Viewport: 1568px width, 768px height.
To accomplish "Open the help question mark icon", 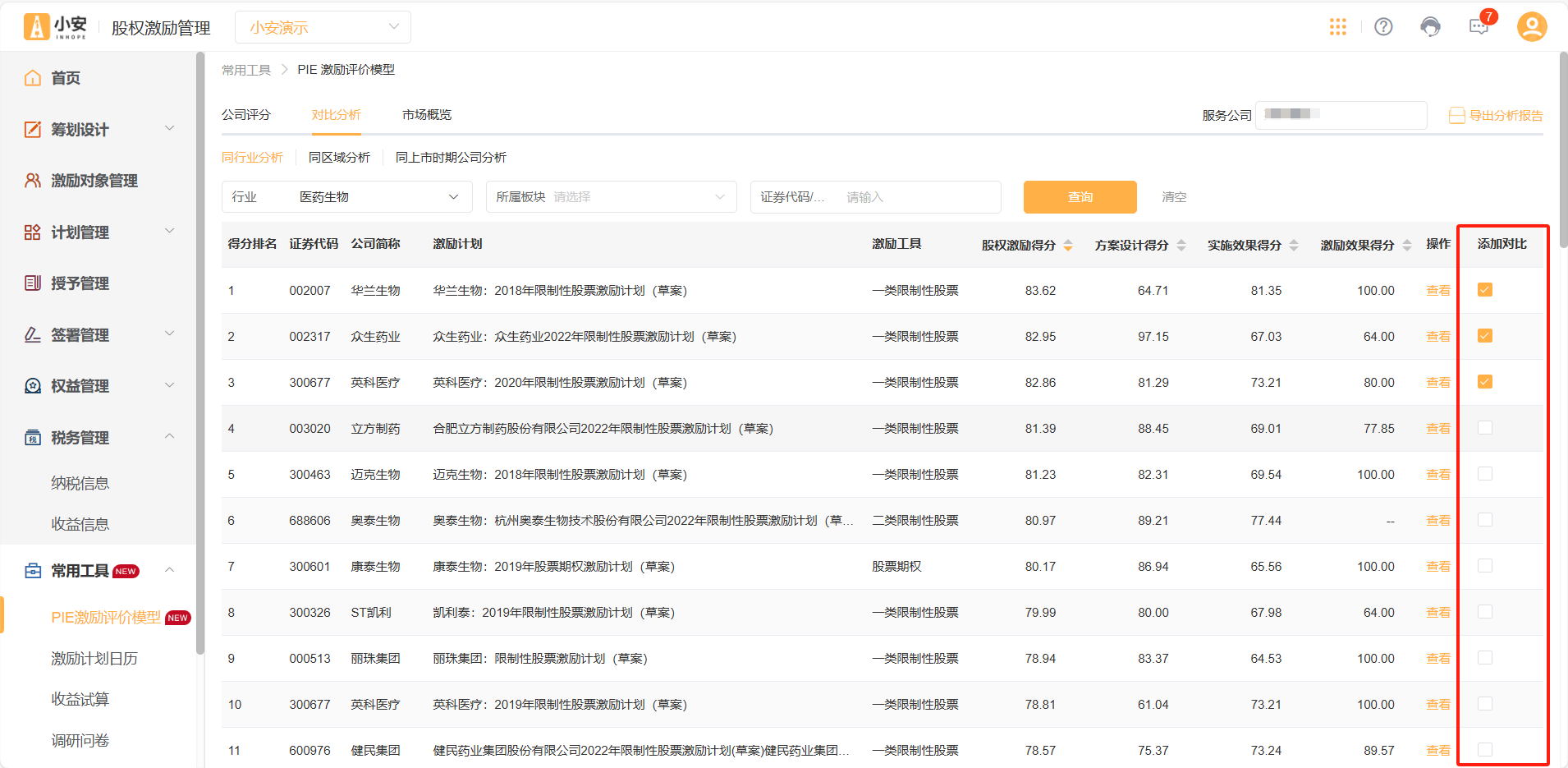I will pyautogui.click(x=1383, y=27).
